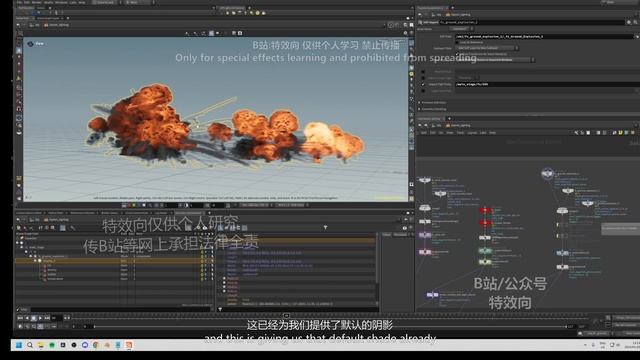Open the network editor Tools menu
The image size is (640, 360).
pyautogui.click(x=460, y=133)
